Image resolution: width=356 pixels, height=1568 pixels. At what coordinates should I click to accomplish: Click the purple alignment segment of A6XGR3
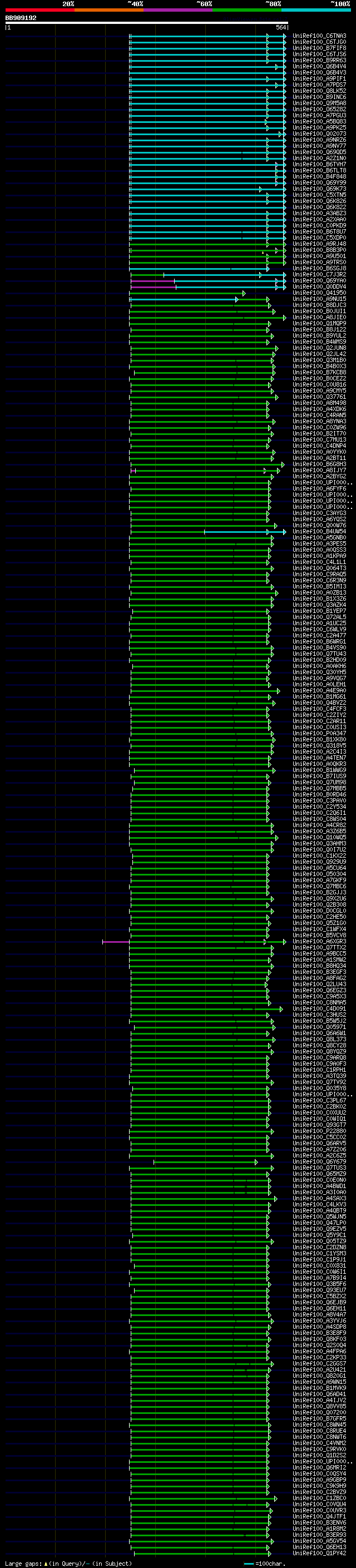coord(116,942)
